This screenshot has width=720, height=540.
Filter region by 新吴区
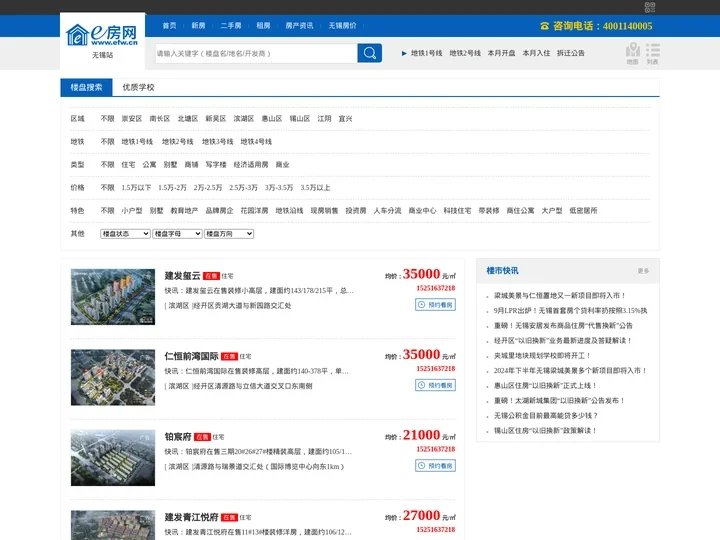click(x=216, y=118)
